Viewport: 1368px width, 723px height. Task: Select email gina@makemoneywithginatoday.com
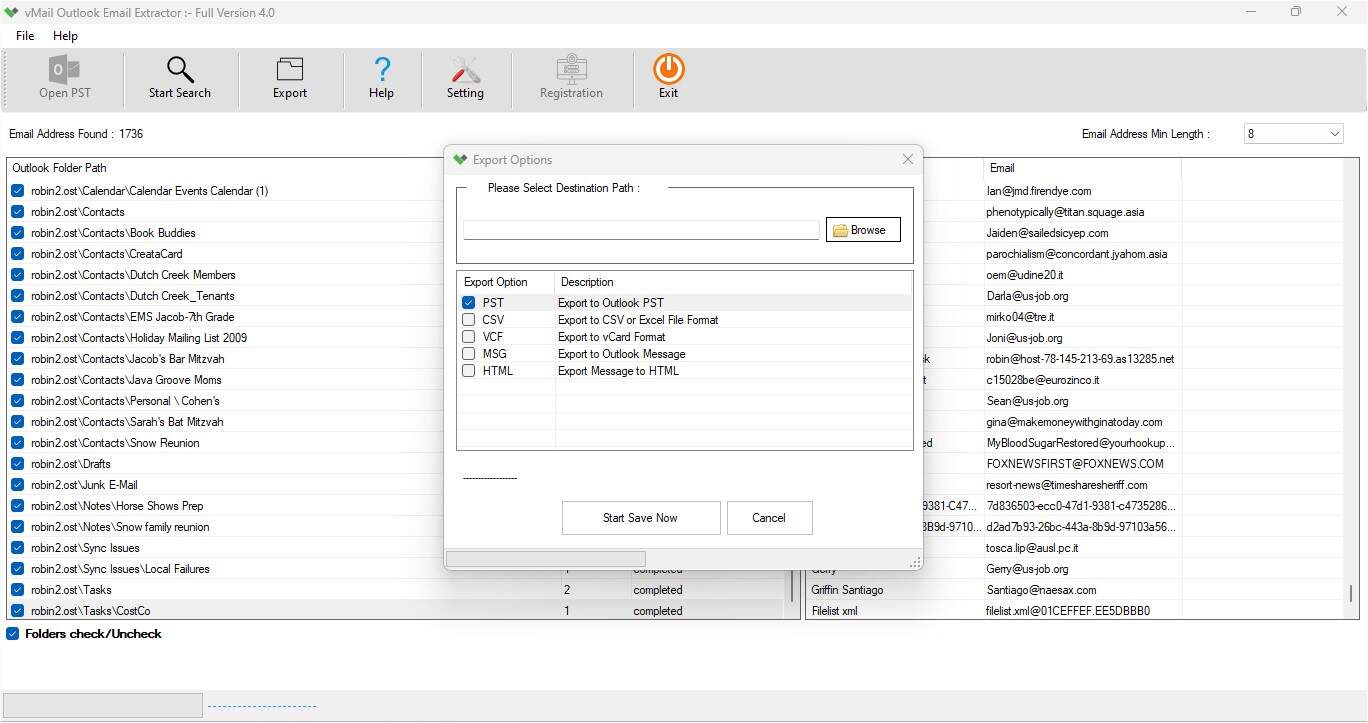tap(1074, 422)
